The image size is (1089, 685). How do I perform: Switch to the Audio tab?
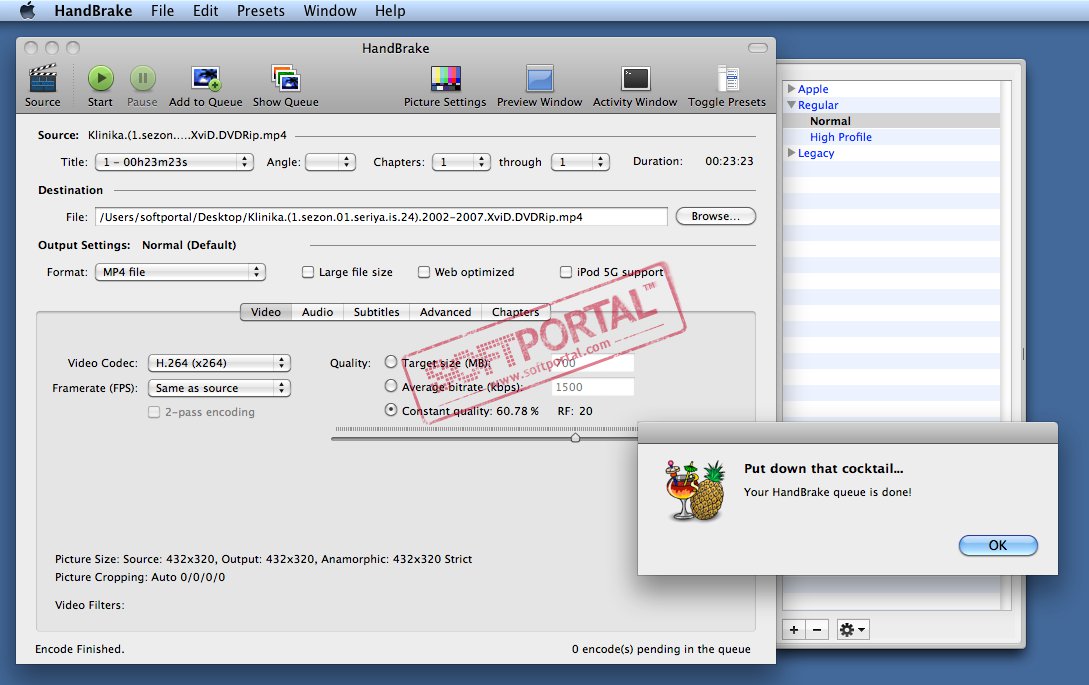(317, 312)
